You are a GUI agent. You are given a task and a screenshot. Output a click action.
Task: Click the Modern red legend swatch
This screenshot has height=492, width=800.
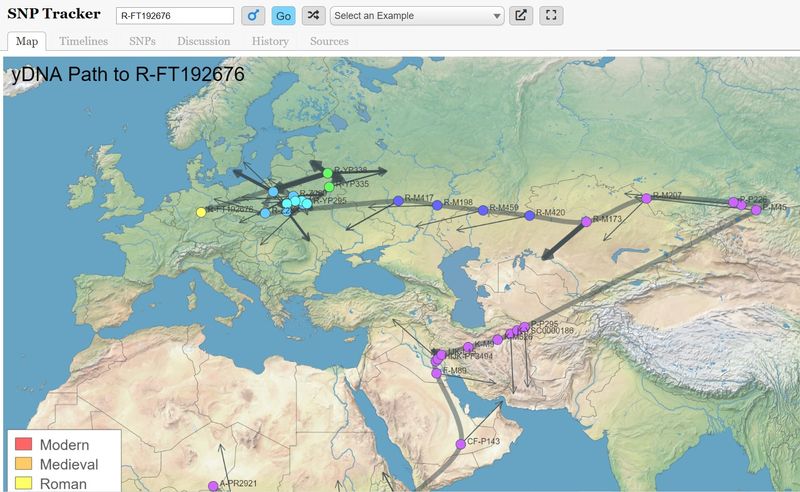pyautogui.click(x=24, y=445)
